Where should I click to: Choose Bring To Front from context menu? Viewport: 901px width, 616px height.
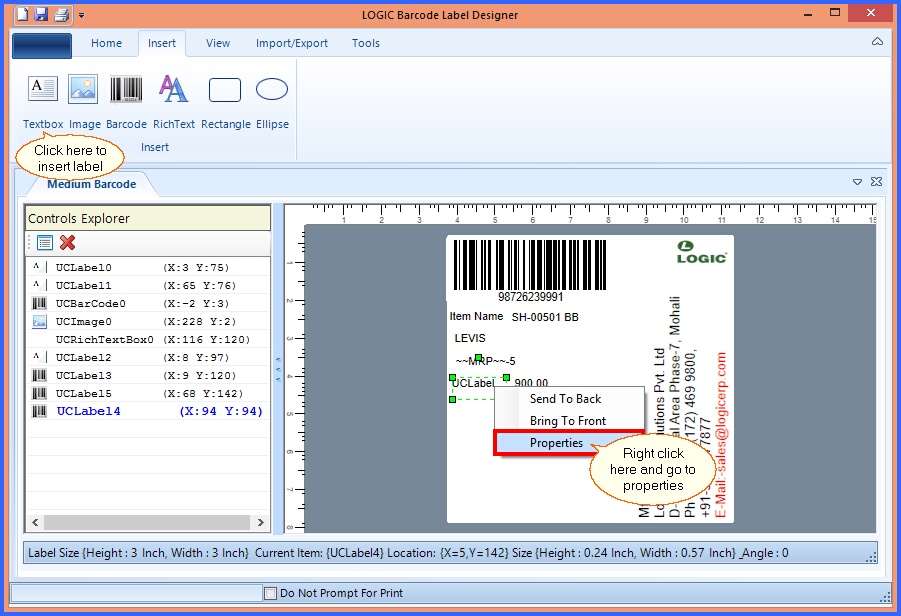(569, 421)
